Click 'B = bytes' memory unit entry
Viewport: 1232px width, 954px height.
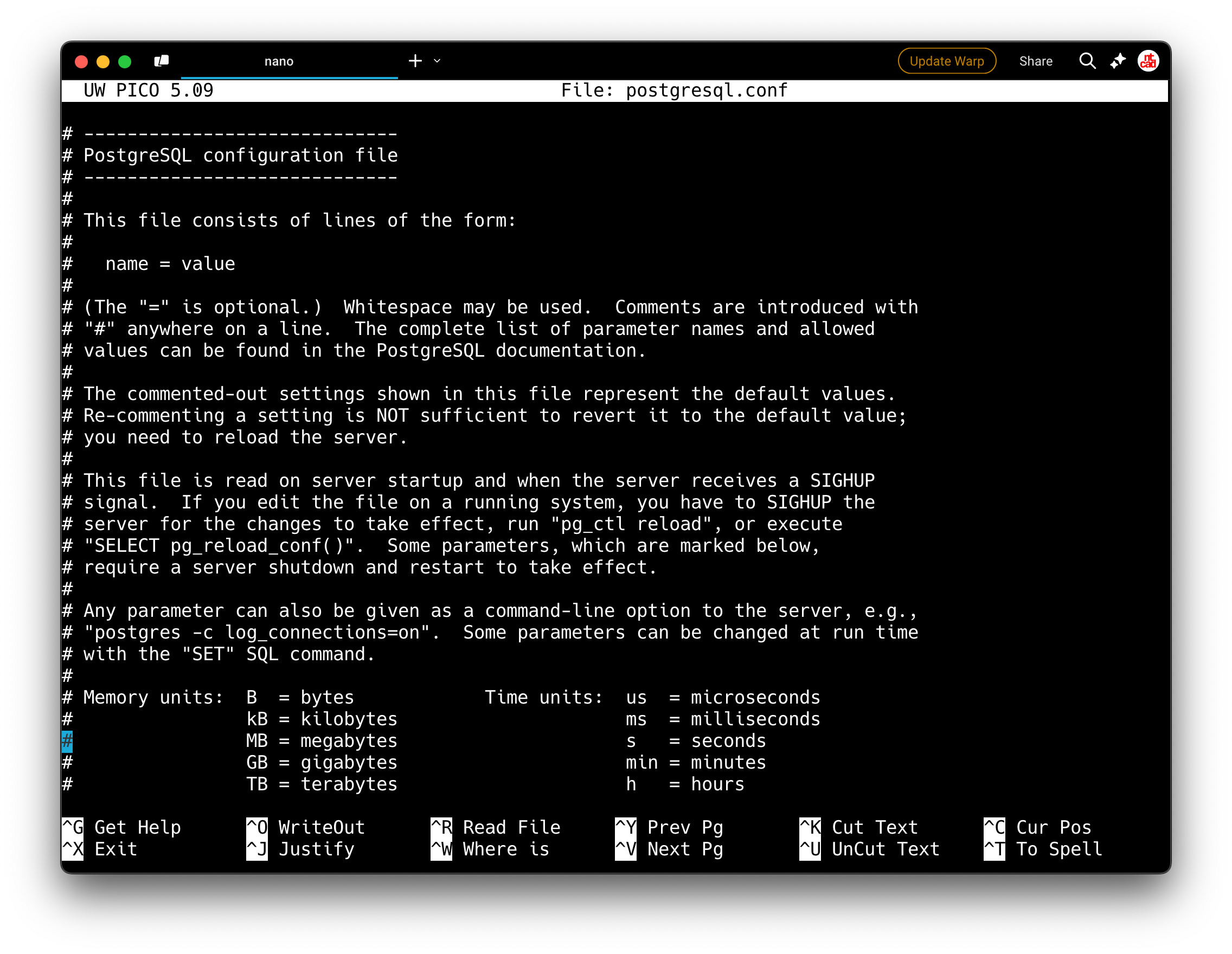pos(300,698)
